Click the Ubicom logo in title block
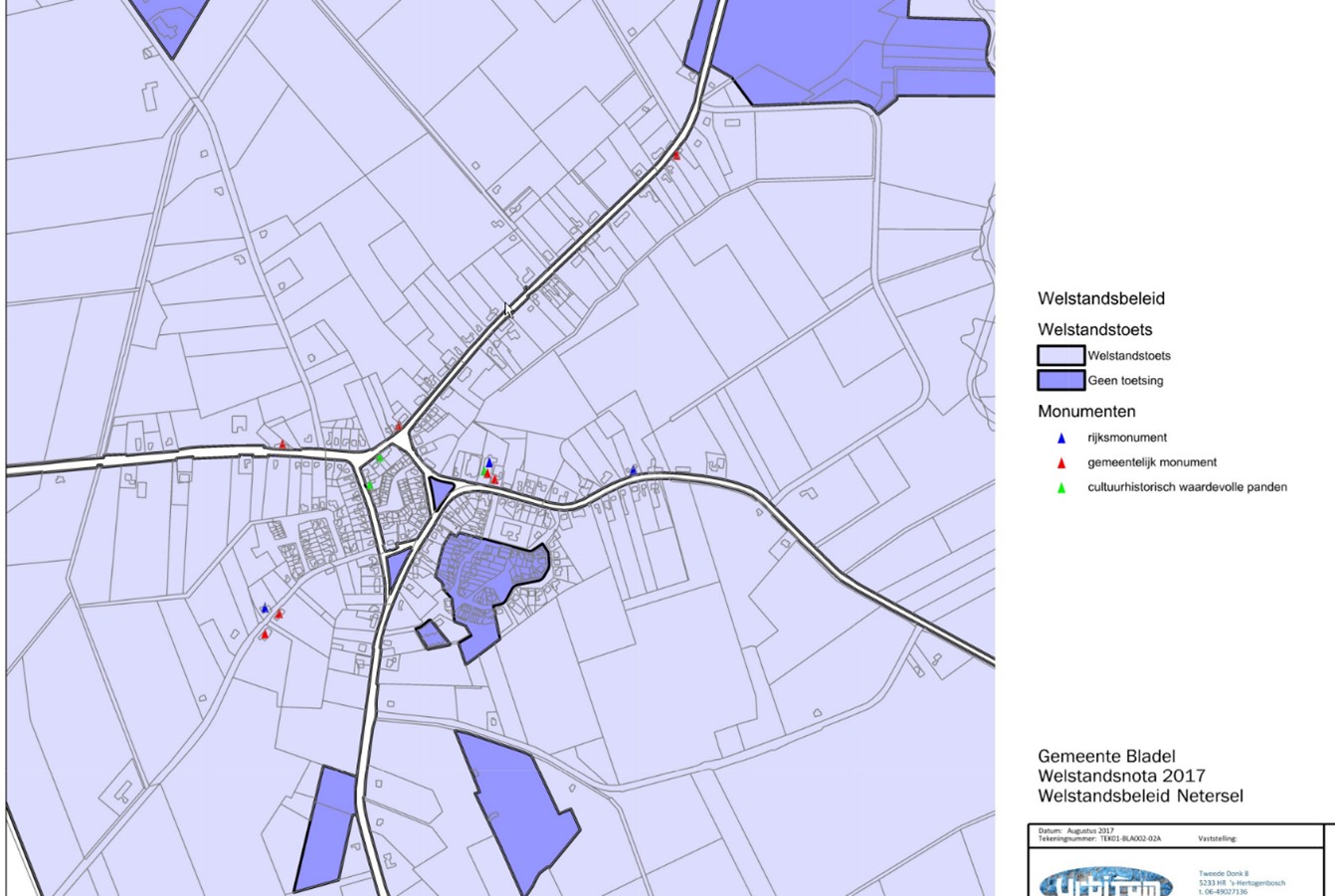 pyautogui.click(x=1106, y=882)
